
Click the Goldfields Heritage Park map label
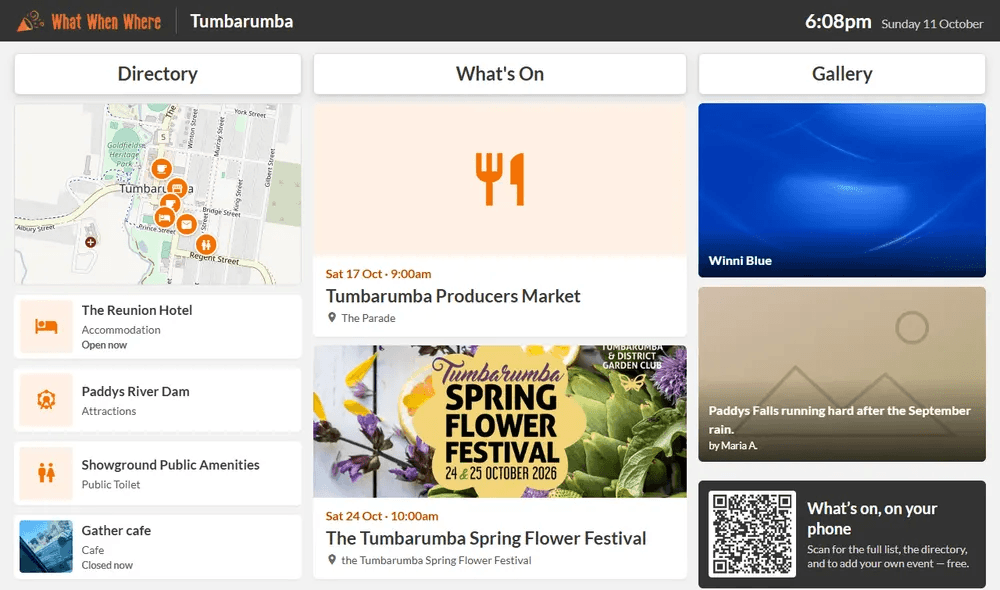pyautogui.click(x=124, y=154)
